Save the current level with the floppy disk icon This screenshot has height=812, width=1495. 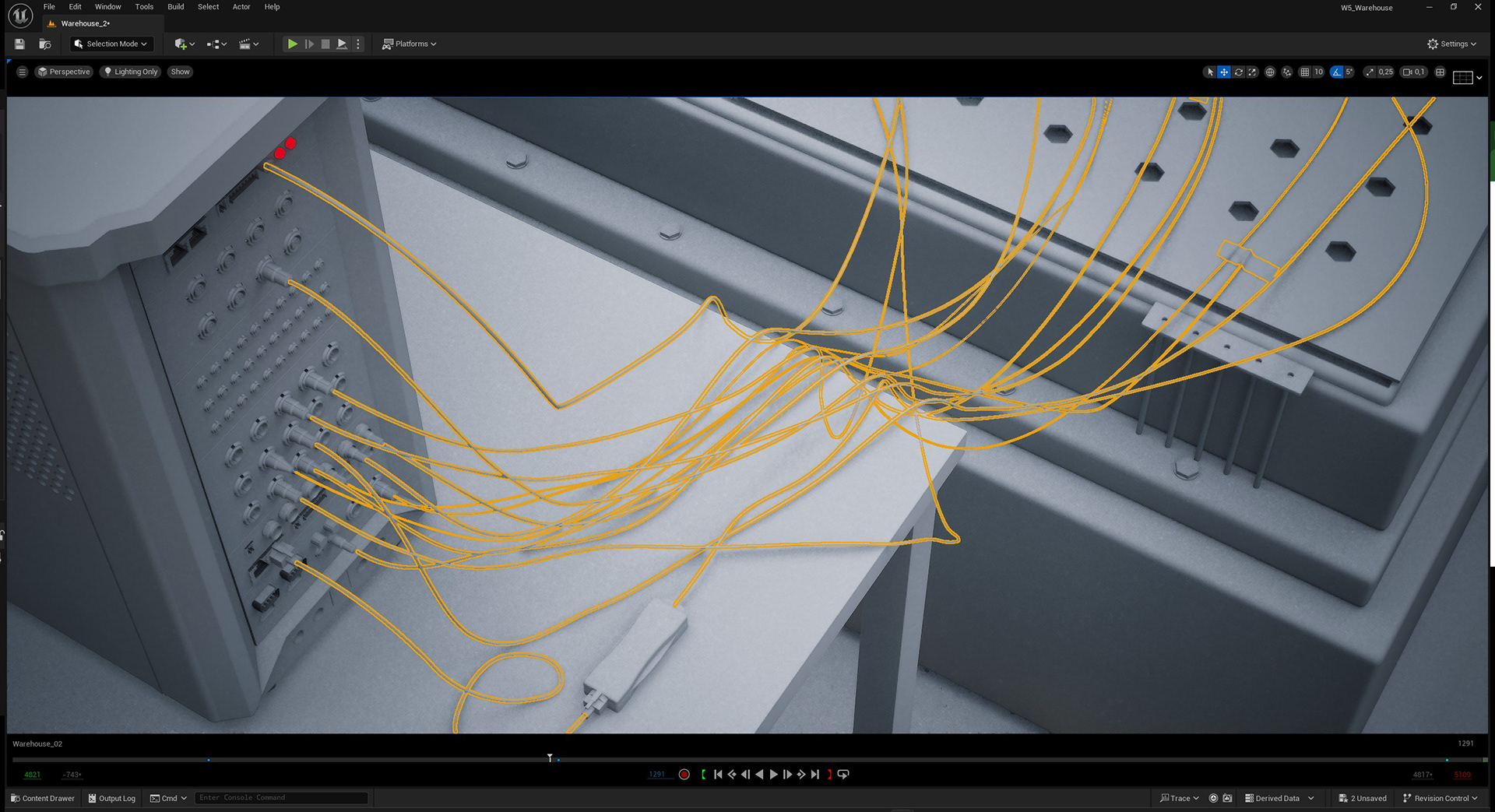[x=19, y=44]
